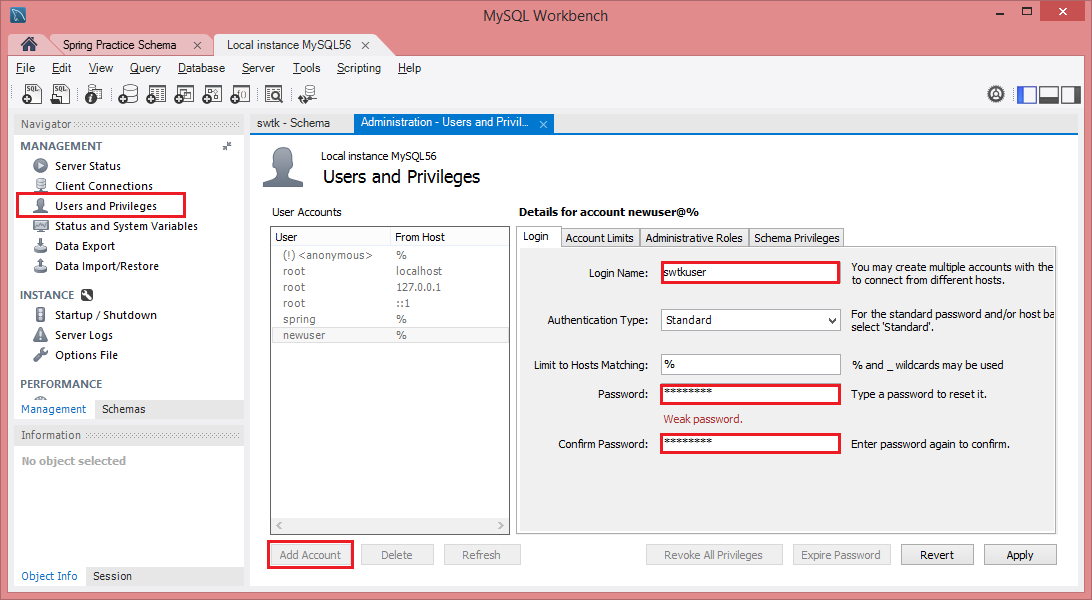Open the Authentication Type dropdown

pos(835,320)
